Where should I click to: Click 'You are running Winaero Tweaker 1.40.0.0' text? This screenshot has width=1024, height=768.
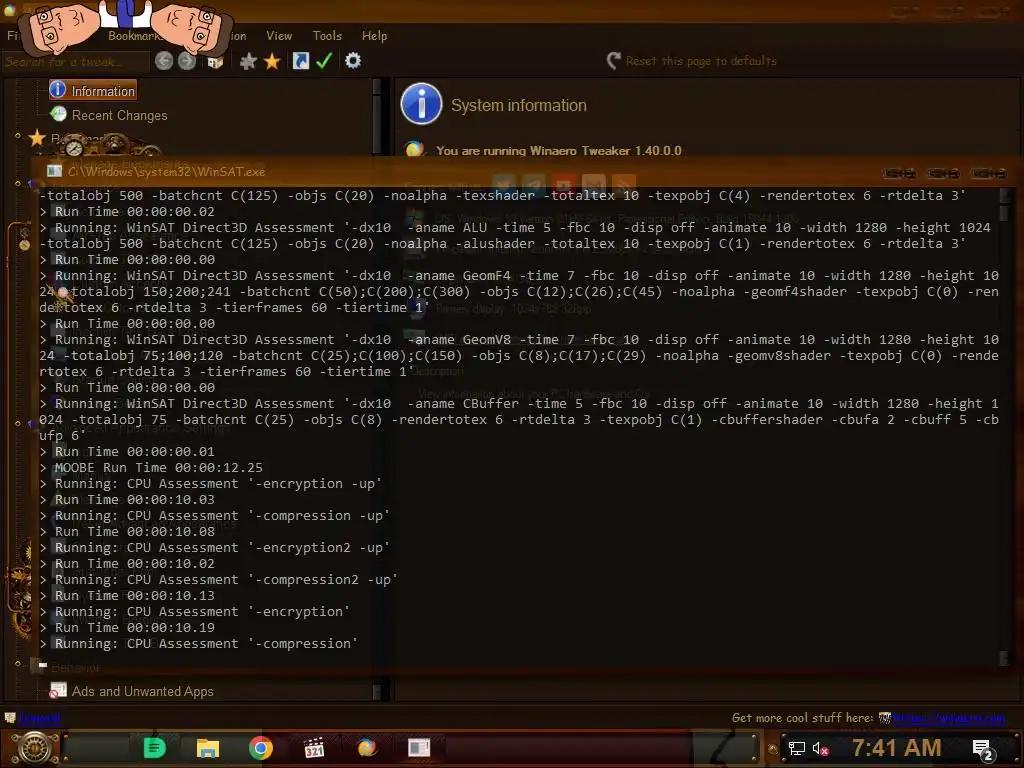pos(558,151)
